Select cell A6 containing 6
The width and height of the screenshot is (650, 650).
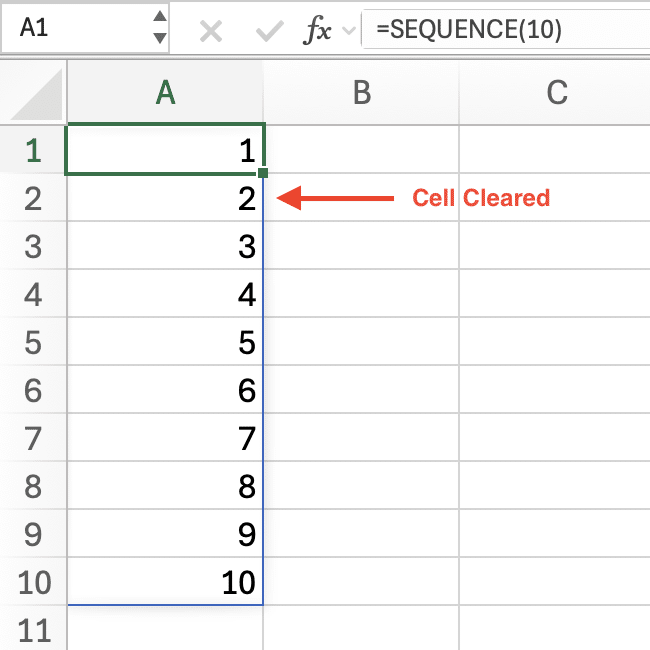coord(165,389)
